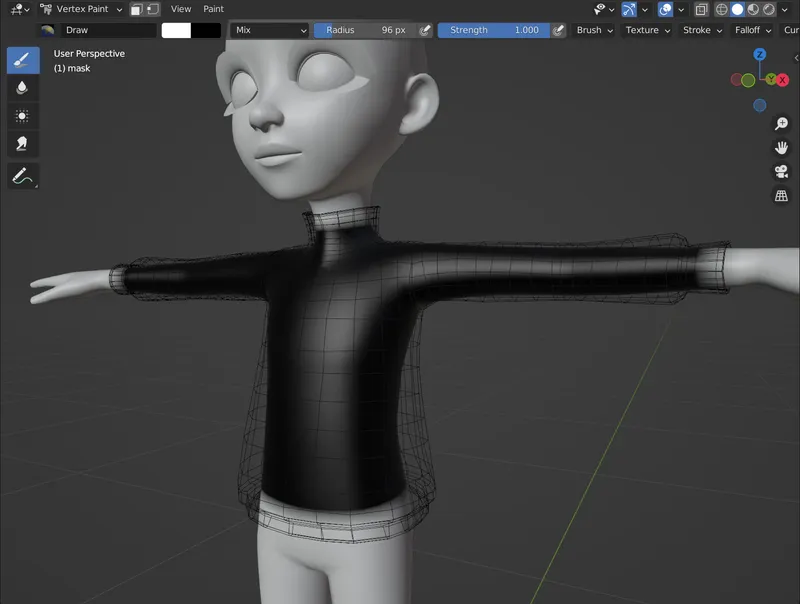Open the Falloff dropdown

coord(748,30)
